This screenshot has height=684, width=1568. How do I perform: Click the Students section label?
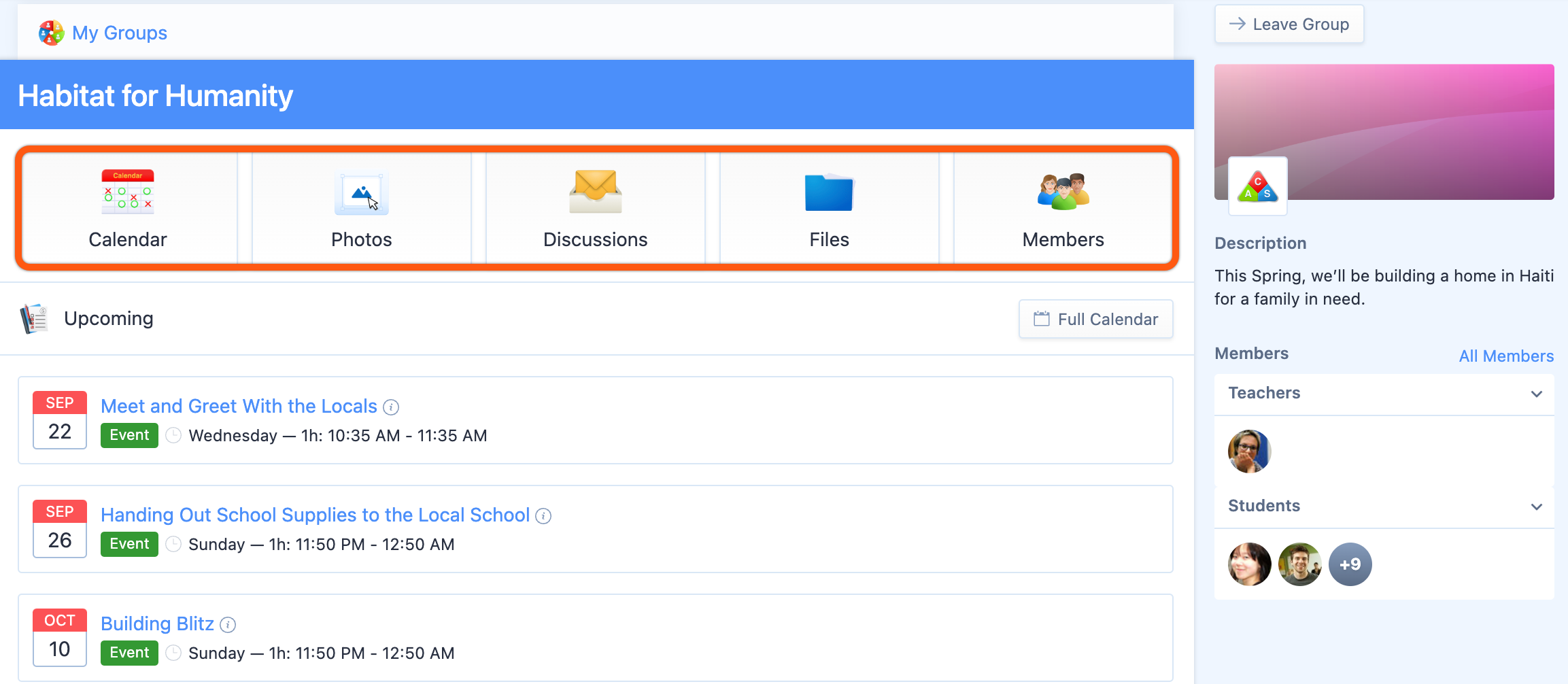[x=1264, y=506]
